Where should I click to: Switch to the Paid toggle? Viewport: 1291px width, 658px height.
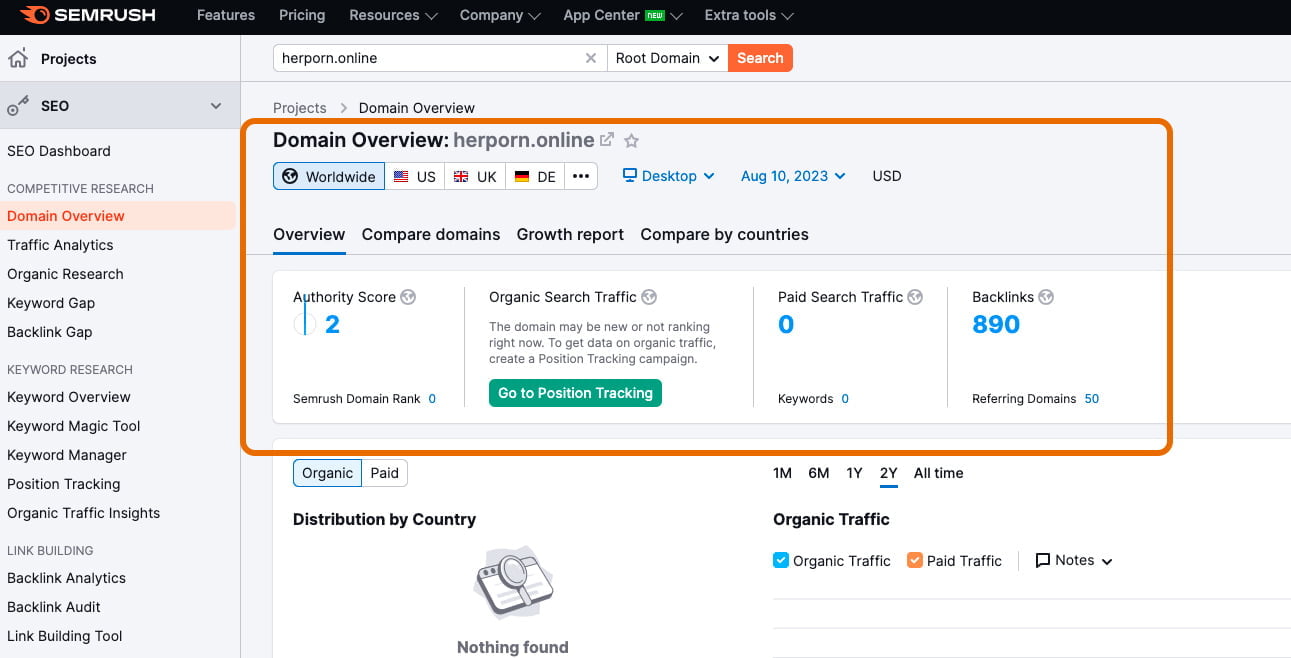tap(385, 473)
